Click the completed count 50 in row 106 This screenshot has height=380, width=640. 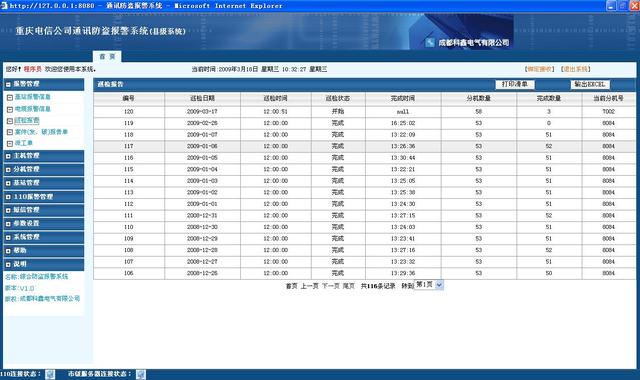click(x=549, y=273)
